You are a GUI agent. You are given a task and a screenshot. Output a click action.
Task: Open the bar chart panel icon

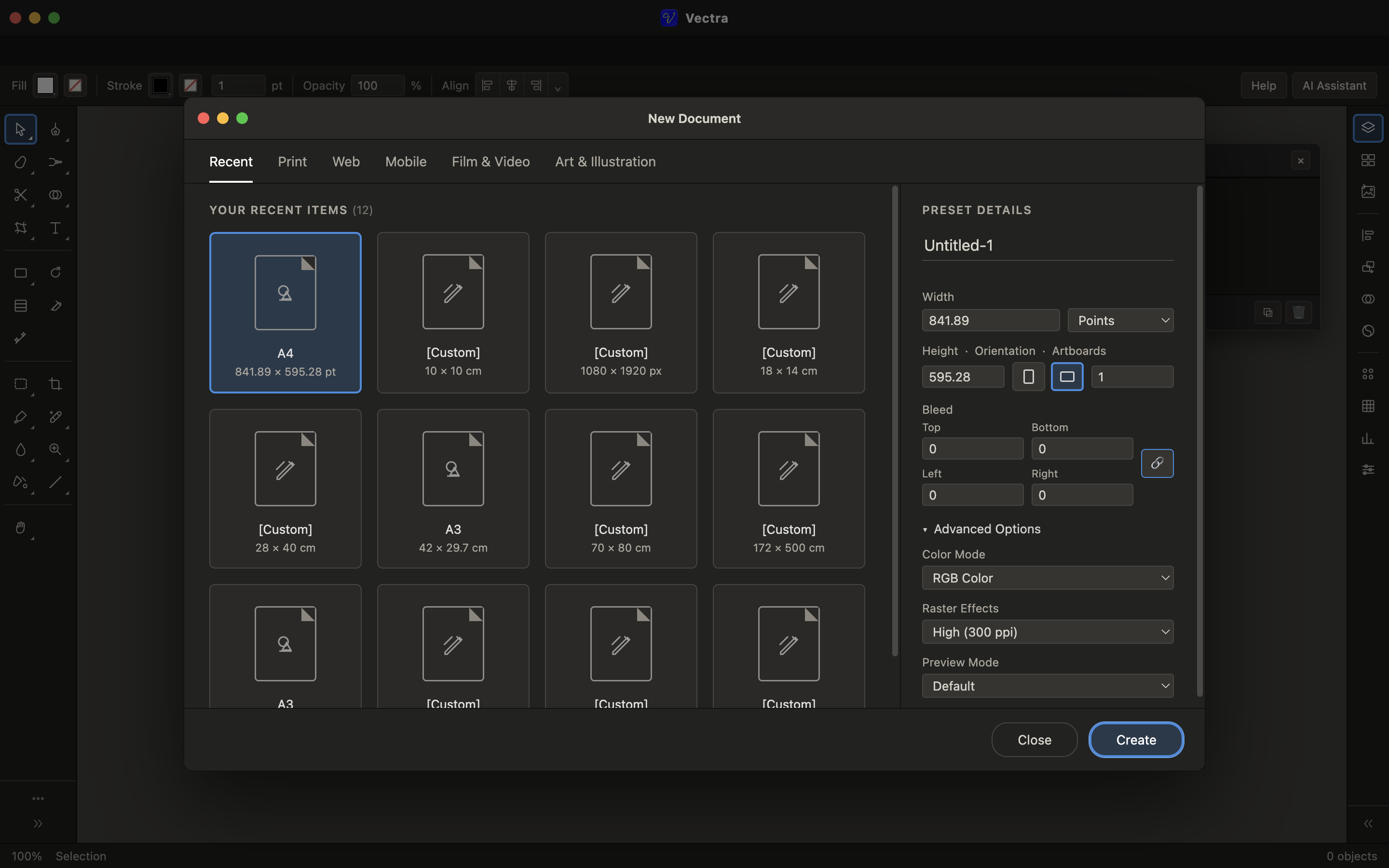pos(1368,439)
